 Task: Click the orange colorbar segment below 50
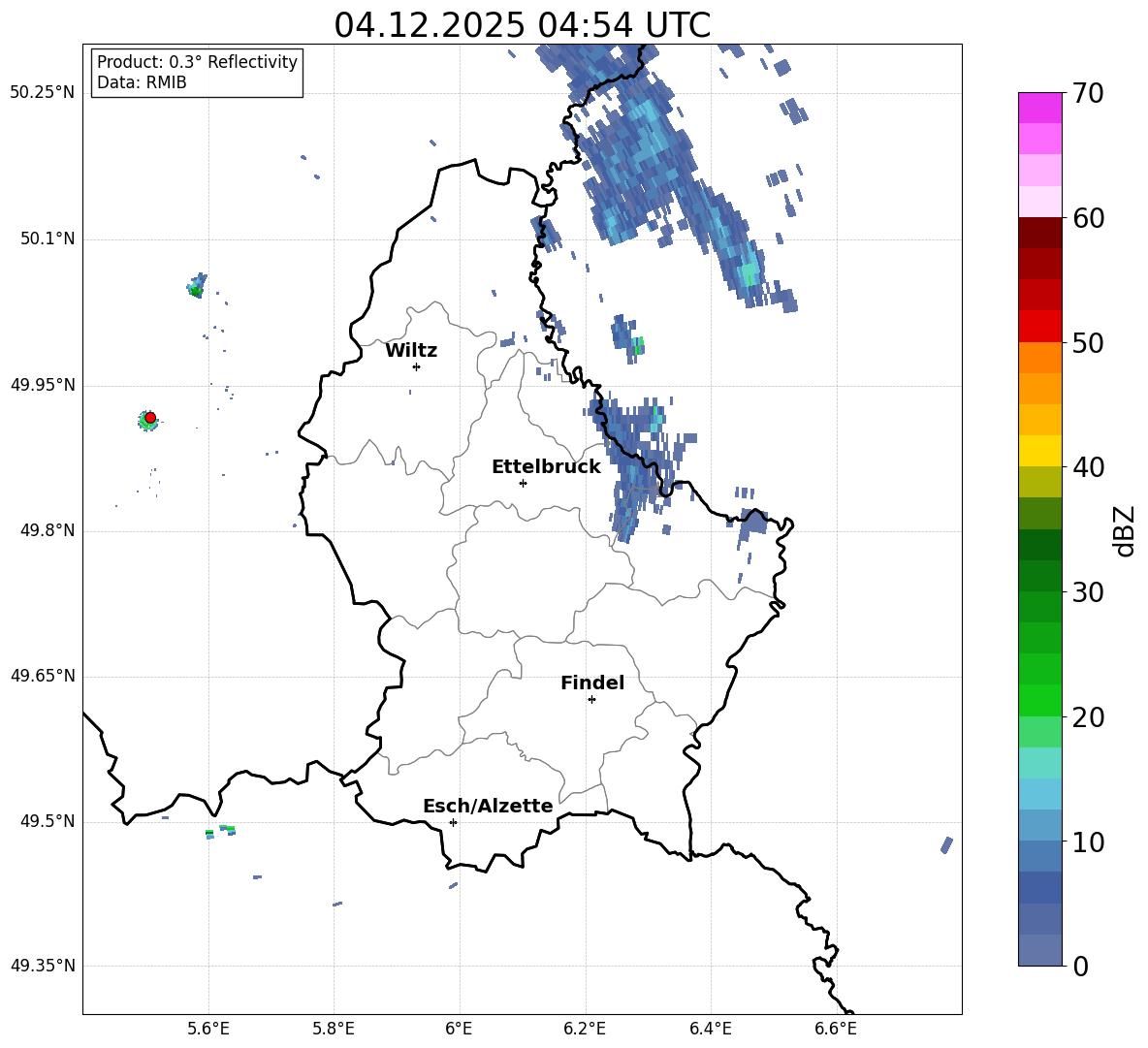tap(1039, 357)
